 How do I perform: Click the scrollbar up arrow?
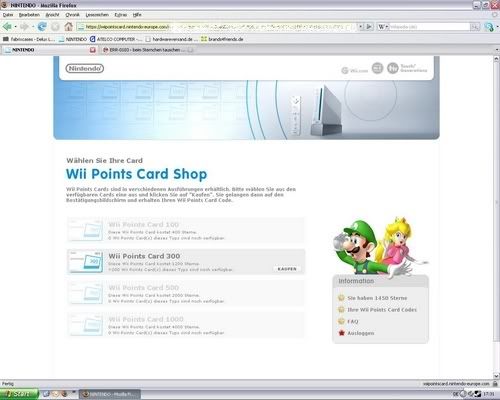(x=496, y=59)
